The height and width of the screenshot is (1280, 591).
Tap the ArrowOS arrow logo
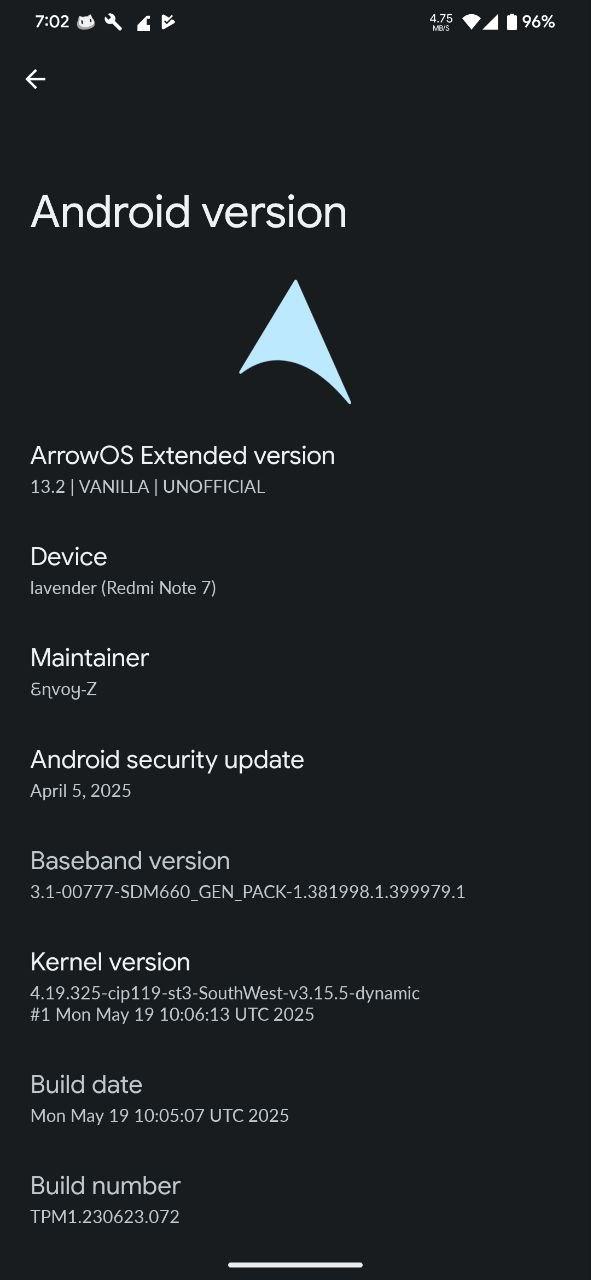click(x=295, y=342)
